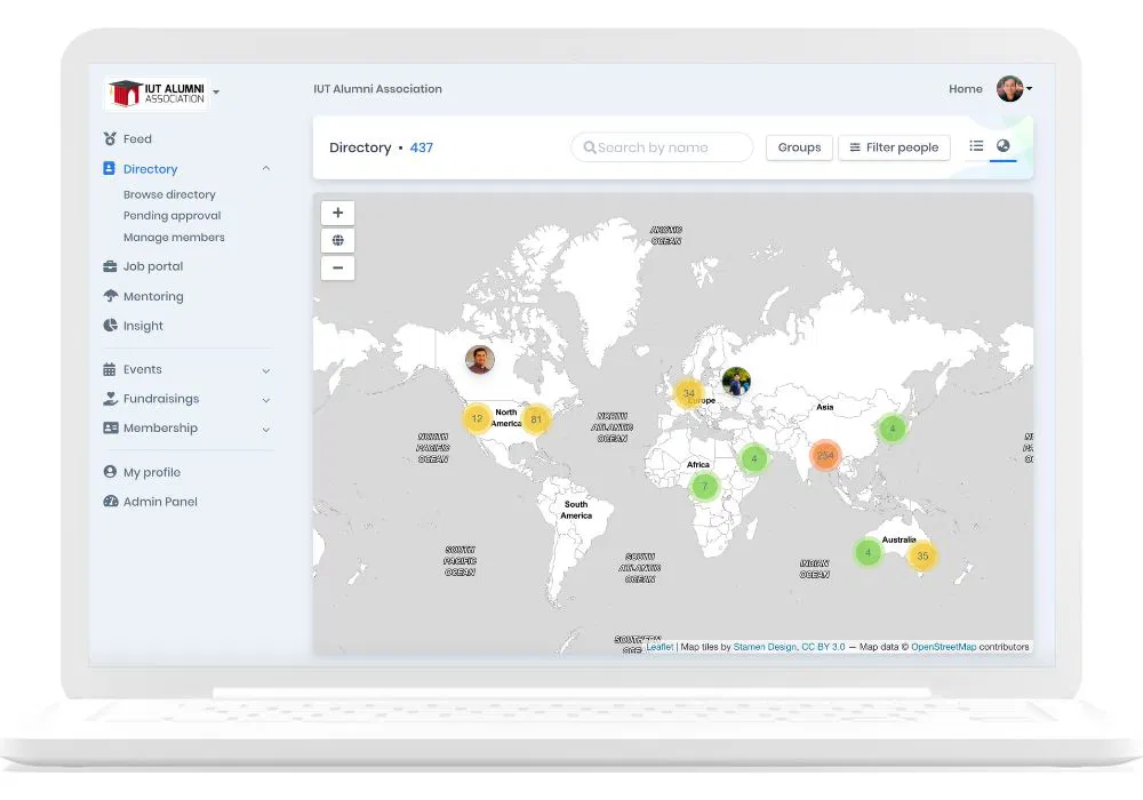Open the cluster of 34 in Europe
1143x800 pixels.
point(688,393)
